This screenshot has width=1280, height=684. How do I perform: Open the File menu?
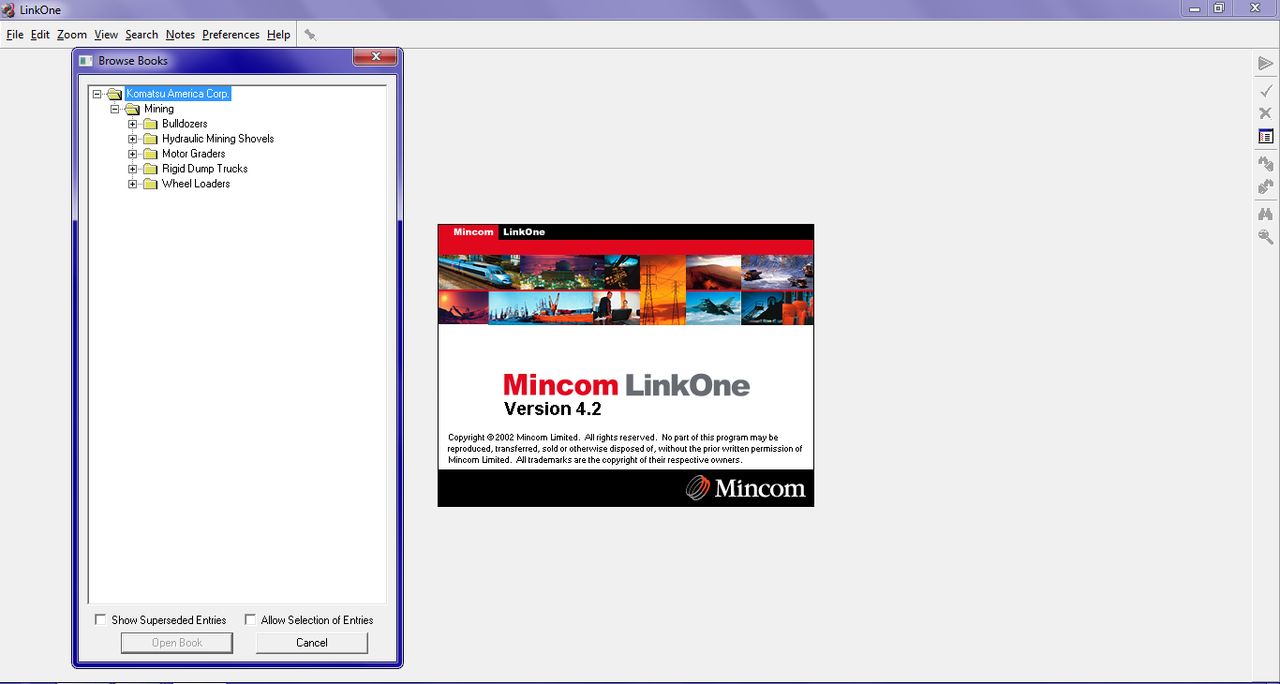pyautogui.click(x=15, y=34)
